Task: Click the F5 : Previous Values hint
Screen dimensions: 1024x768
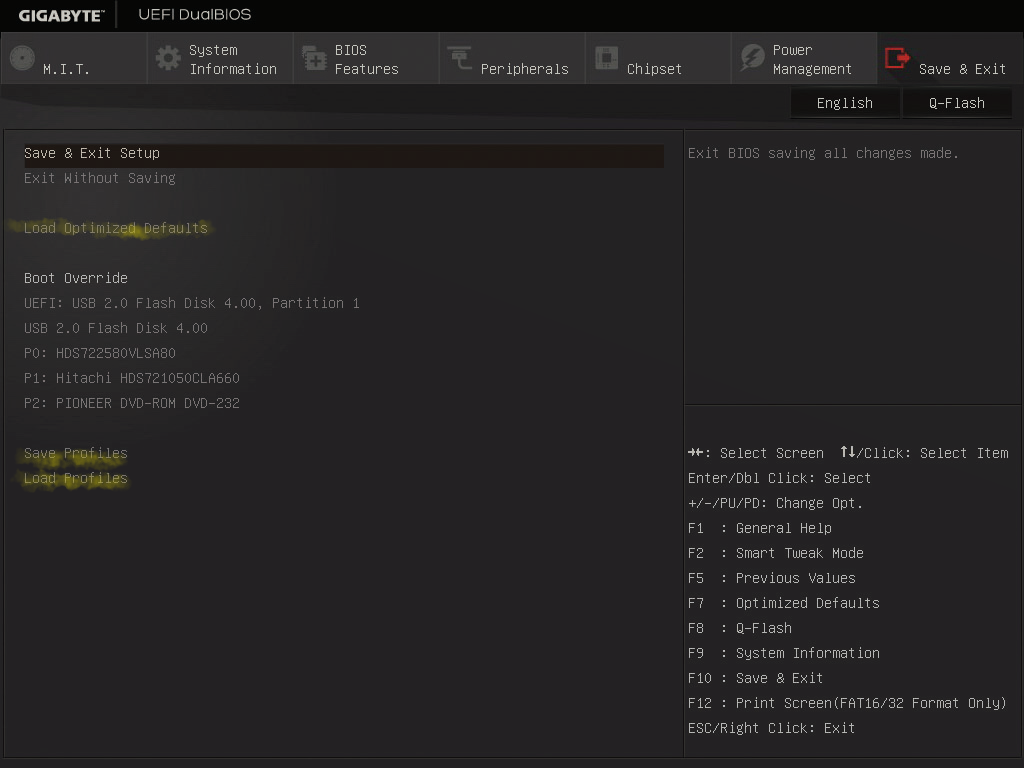Action: coord(772,578)
